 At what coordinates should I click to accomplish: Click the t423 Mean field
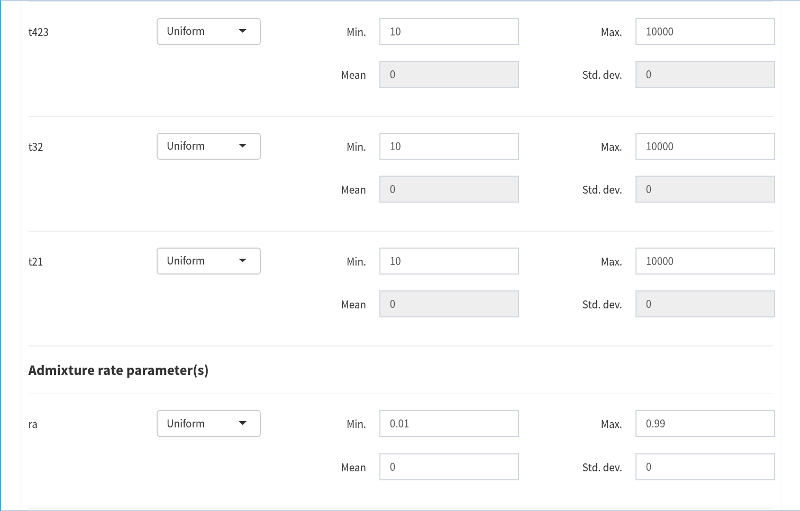(448, 75)
